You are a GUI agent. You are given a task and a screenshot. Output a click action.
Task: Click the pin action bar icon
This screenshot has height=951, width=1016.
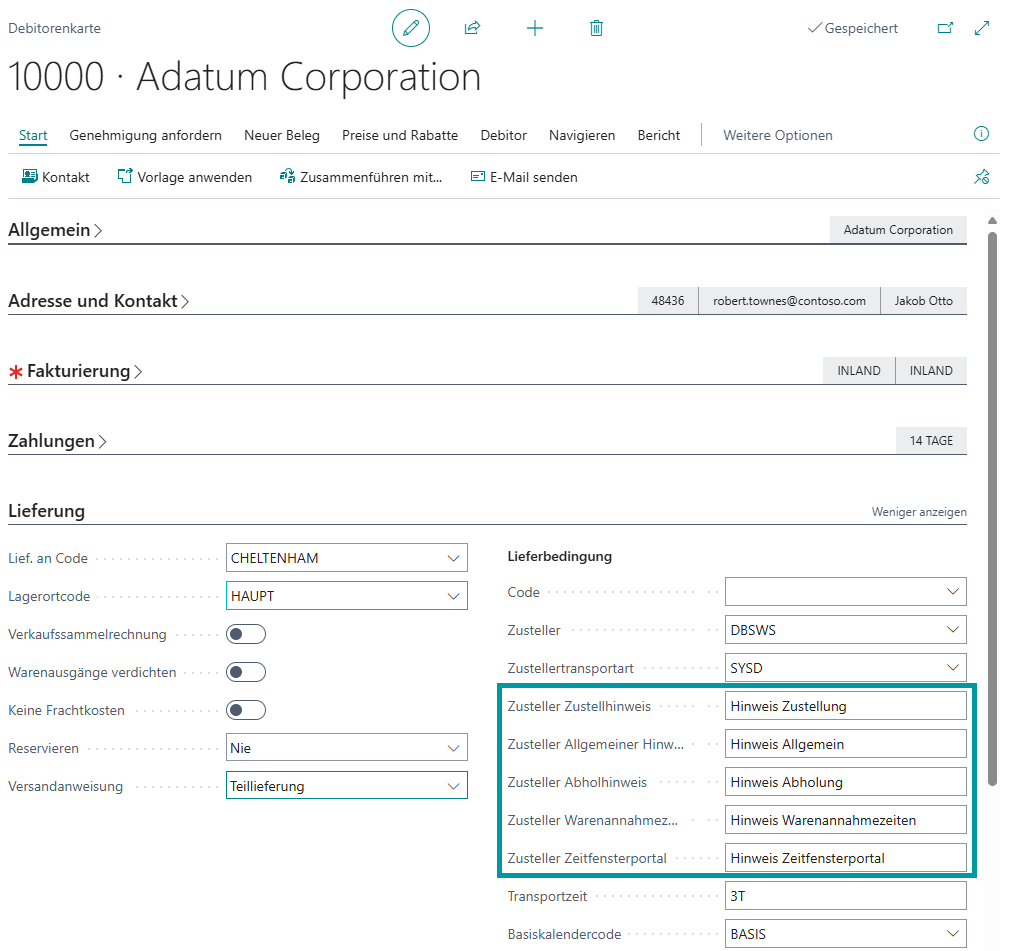click(981, 177)
